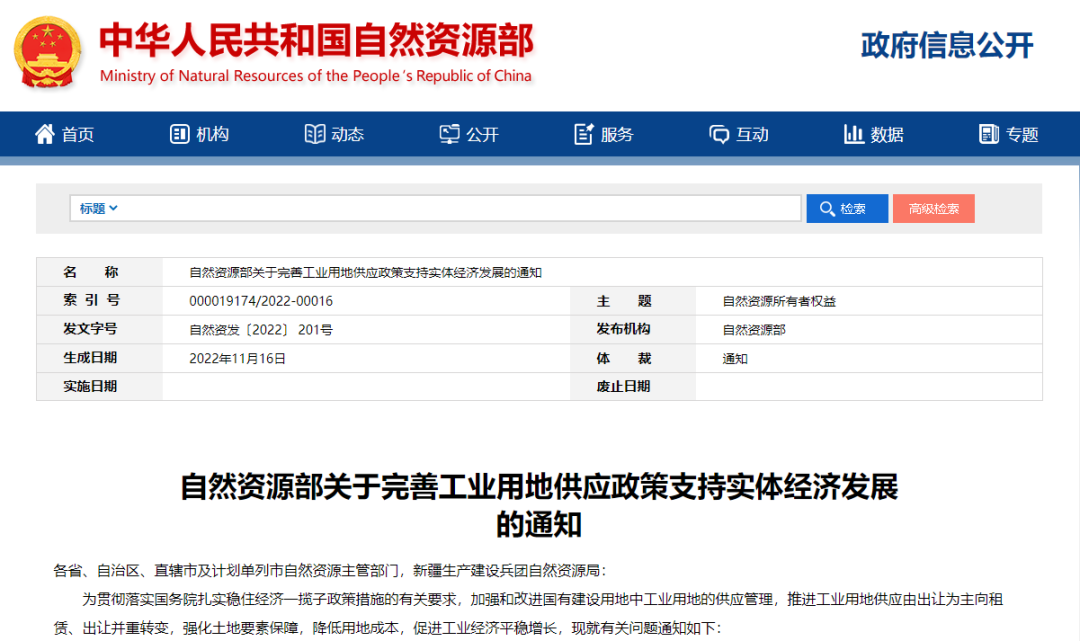Click the 动态 open-book icon
Image resolution: width=1080 pixels, height=641 pixels.
[315, 134]
